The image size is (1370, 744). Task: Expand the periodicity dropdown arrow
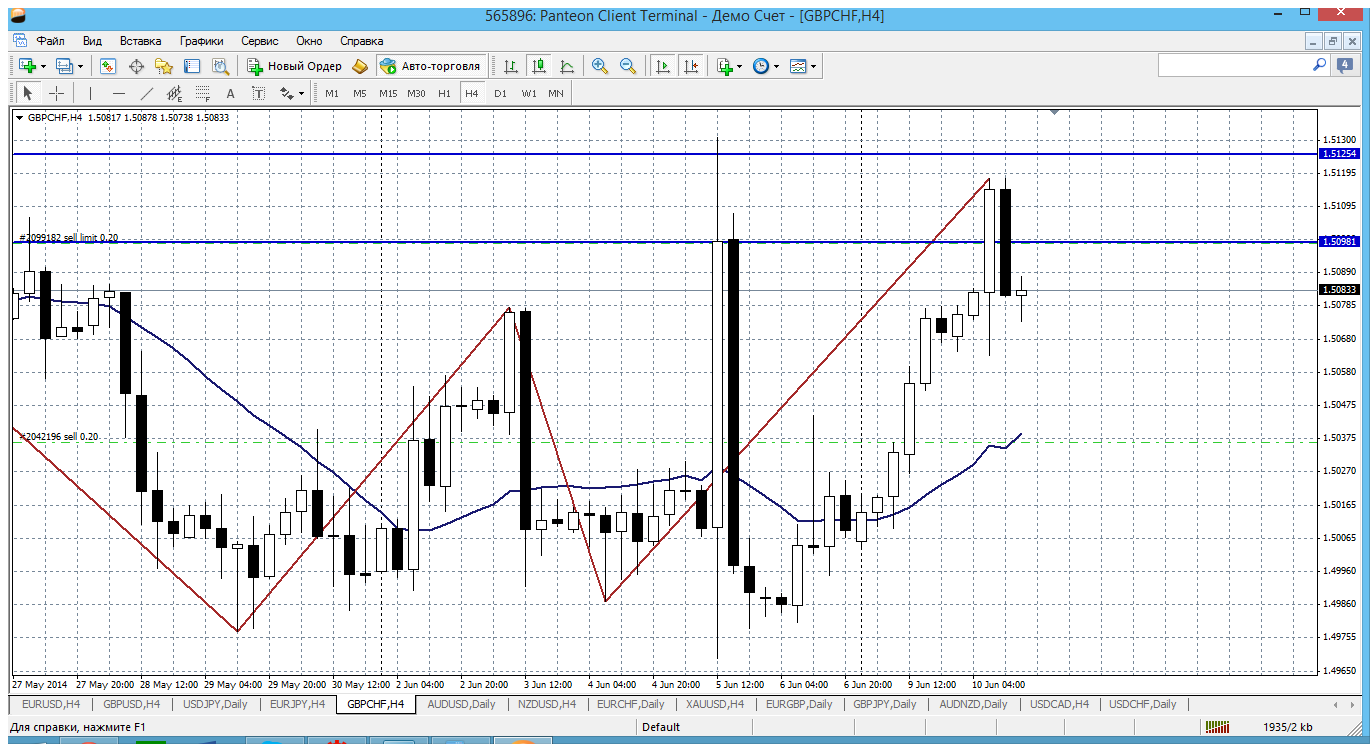pos(776,66)
